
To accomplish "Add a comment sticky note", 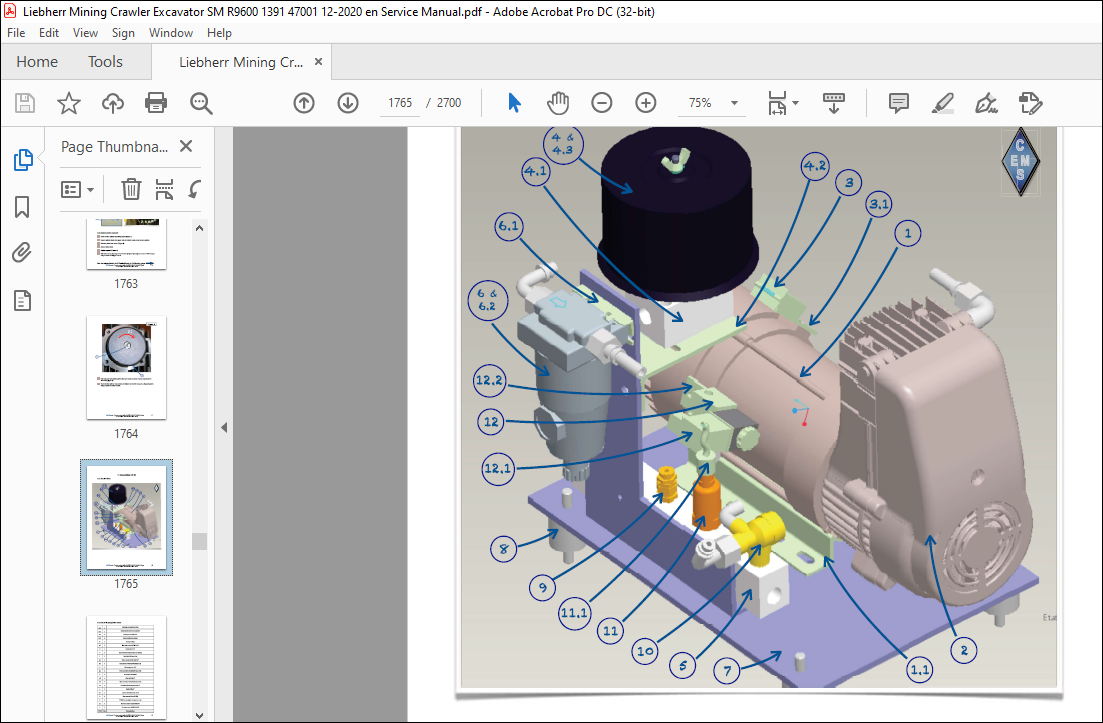I will [x=898, y=103].
